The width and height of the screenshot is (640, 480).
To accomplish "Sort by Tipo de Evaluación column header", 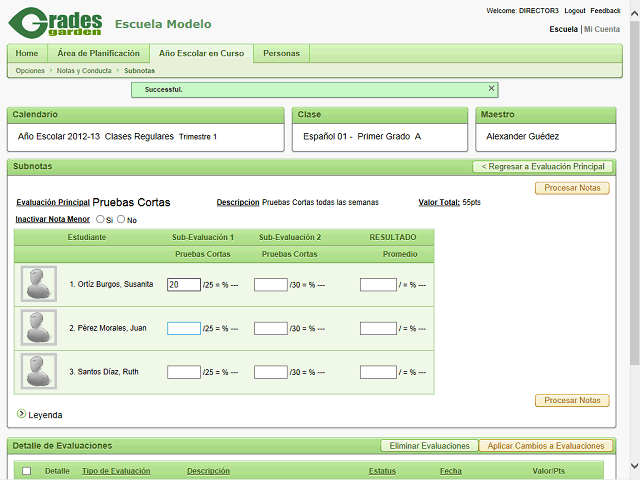I will click(x=116, y=471).
